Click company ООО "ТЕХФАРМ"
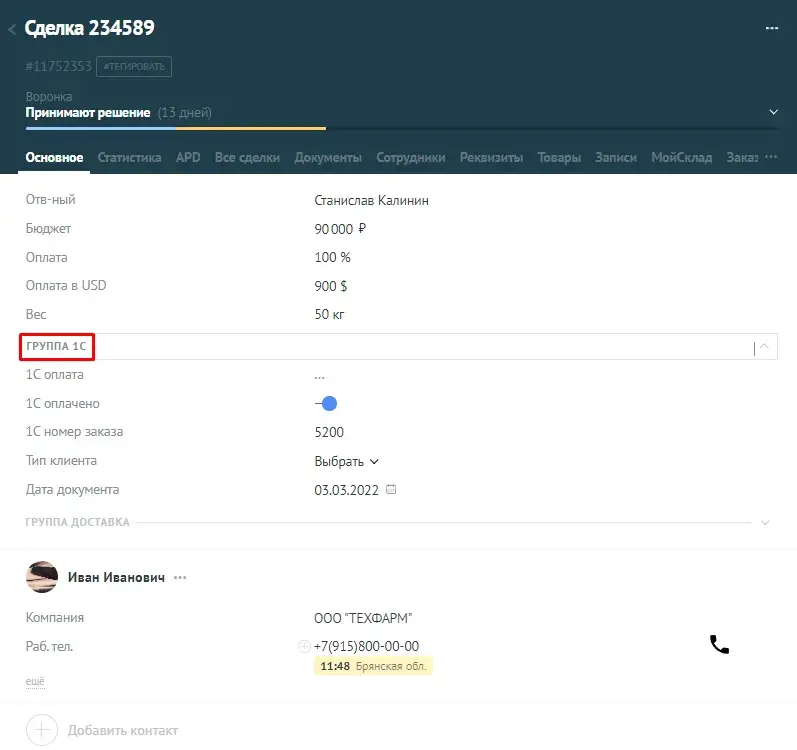The height and width of the screenshot is (750, 797). click(363, 618)
